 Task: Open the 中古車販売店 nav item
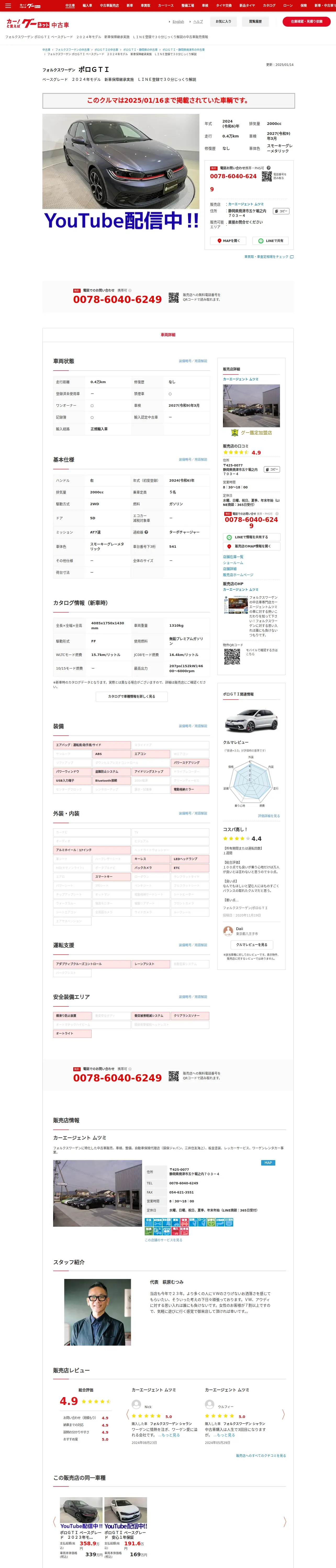(x=109, y=5)
